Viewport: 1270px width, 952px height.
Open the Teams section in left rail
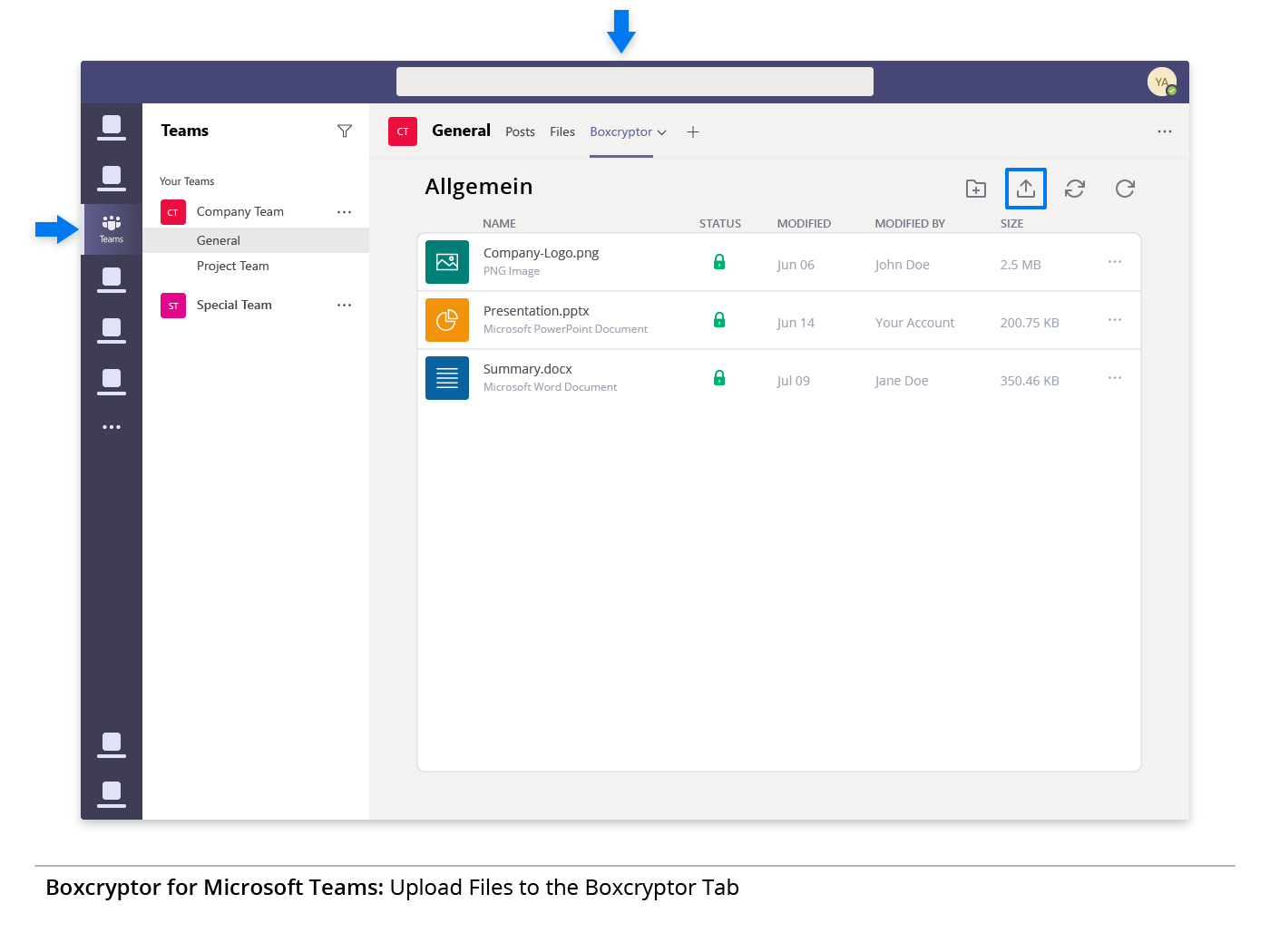[x=112, y=228]
